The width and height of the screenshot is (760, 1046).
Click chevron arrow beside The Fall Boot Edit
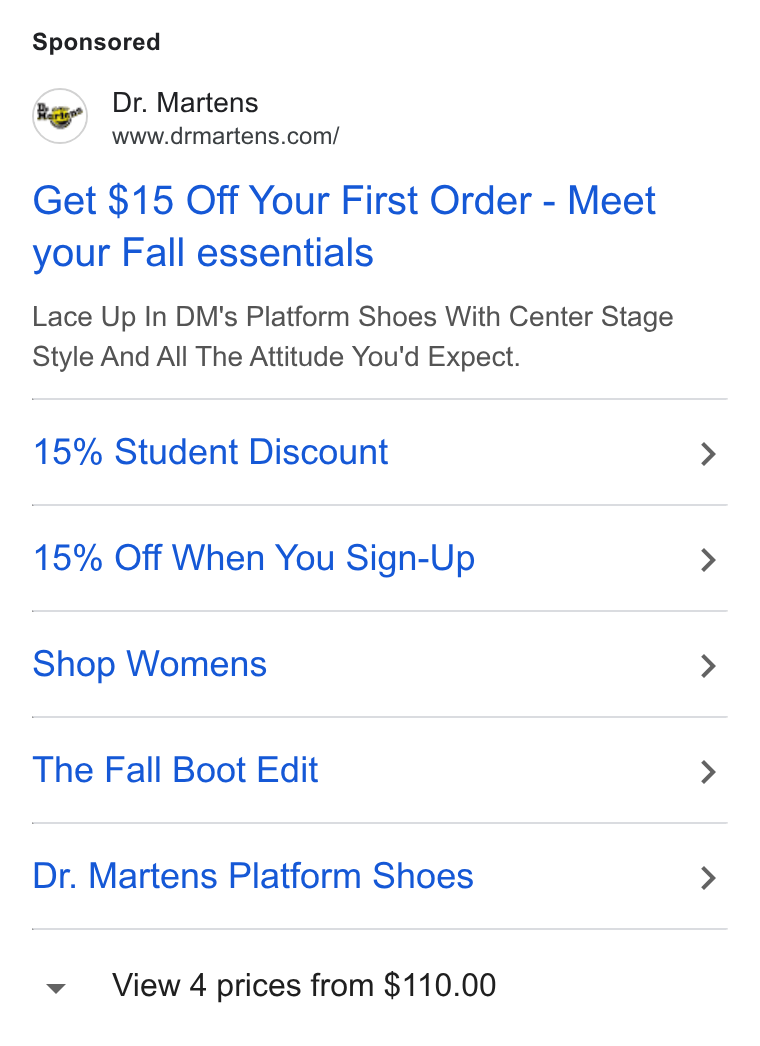[708, 772]
